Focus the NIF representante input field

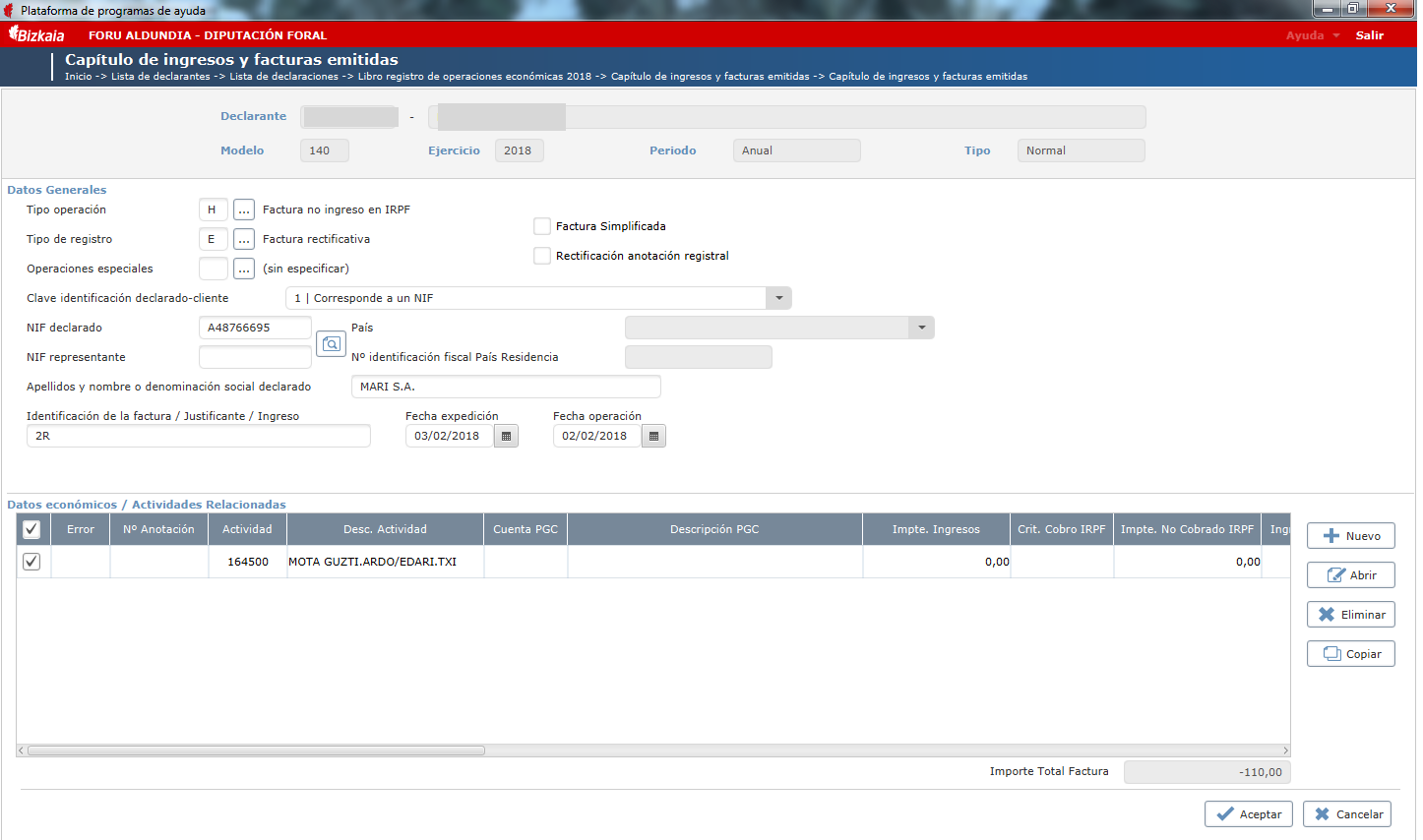point(255,357)
